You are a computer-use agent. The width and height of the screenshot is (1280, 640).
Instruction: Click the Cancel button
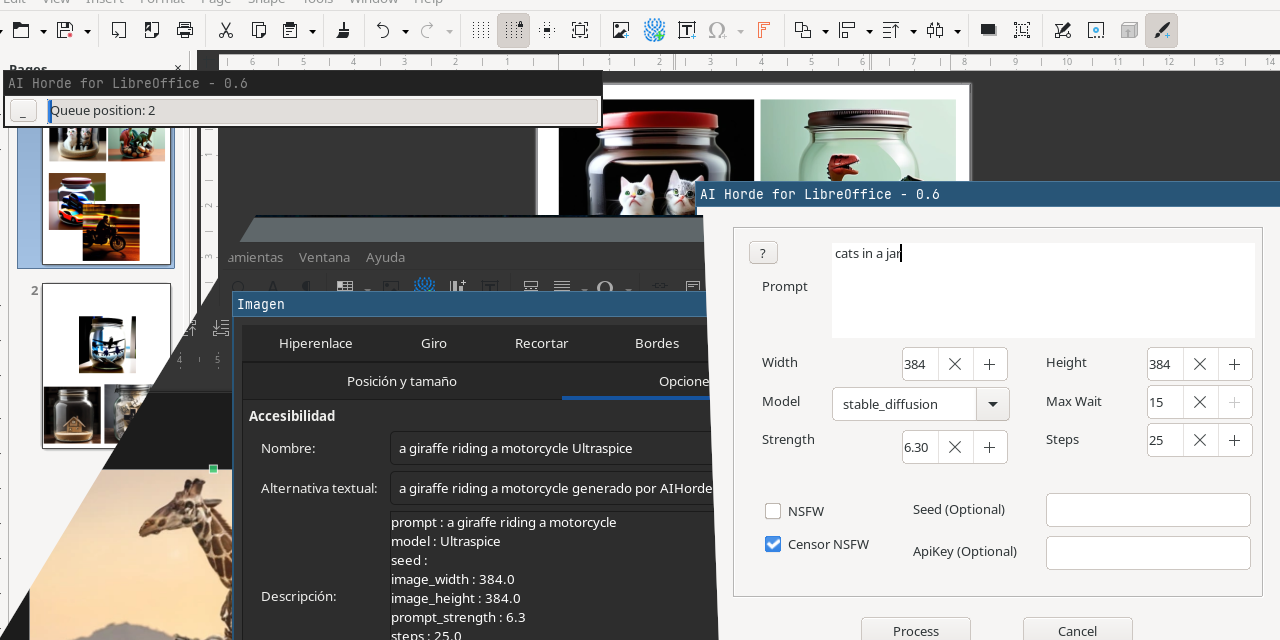(x=1077, y=630)
